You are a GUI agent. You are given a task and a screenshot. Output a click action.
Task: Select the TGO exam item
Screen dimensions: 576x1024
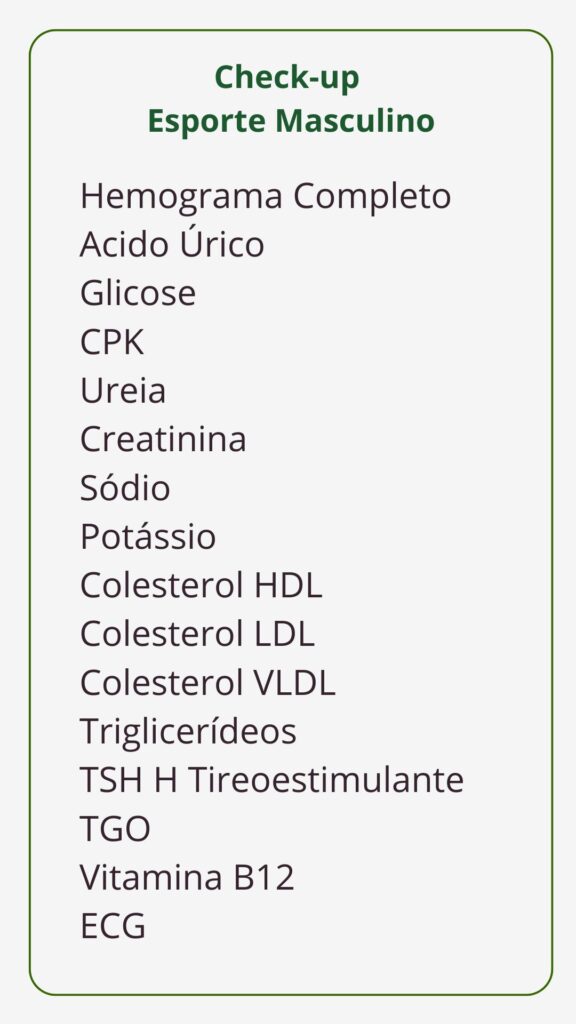115,829
